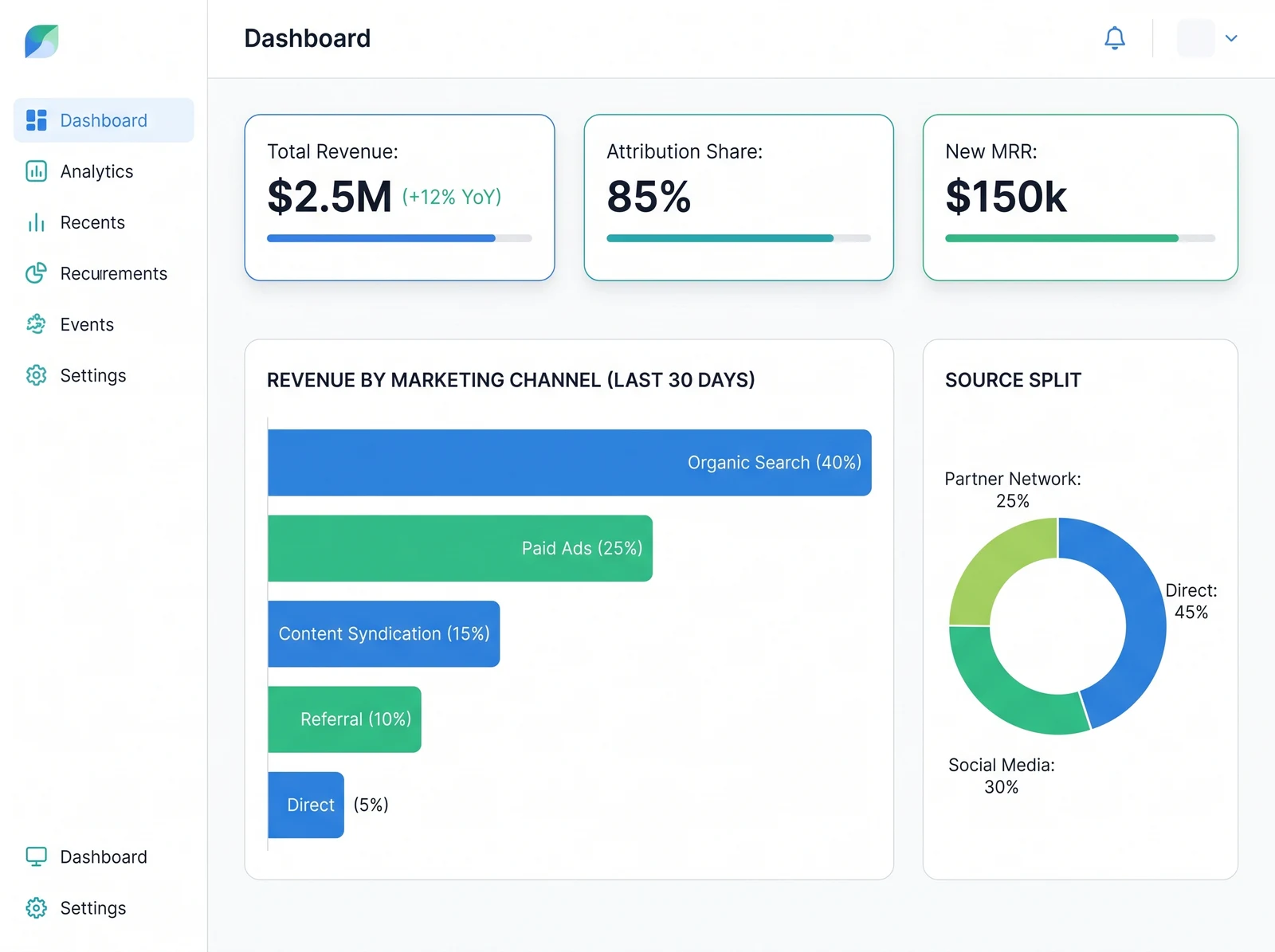
Task: Click the New MRR progress bar
Action: [x=1080, y=238]
